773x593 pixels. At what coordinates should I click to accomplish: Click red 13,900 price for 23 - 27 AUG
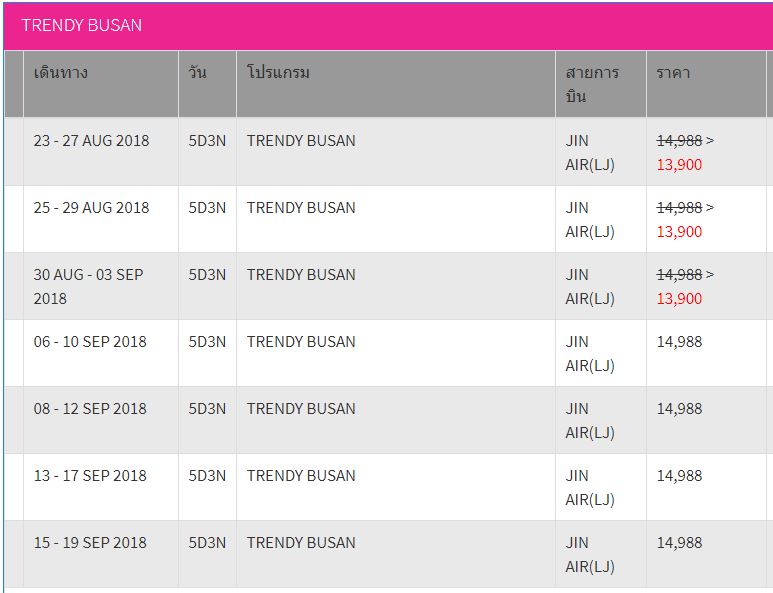point(679,165)
